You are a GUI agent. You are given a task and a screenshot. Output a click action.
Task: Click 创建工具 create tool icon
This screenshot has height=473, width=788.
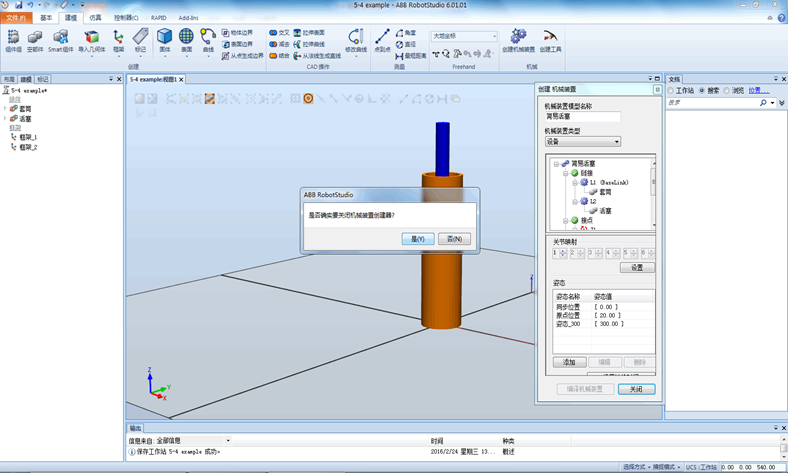(550, 40)
